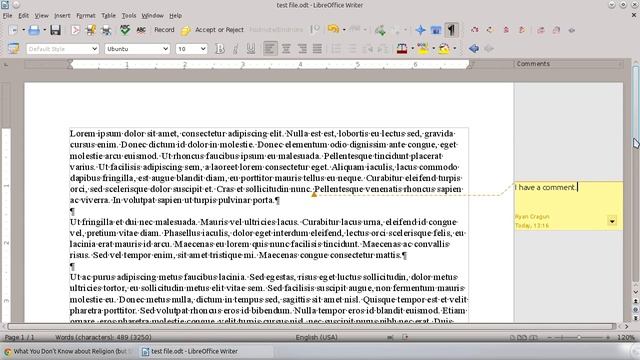640x360 pixels.
Task: Open the Gallery icon
Action: pos(436,30)
